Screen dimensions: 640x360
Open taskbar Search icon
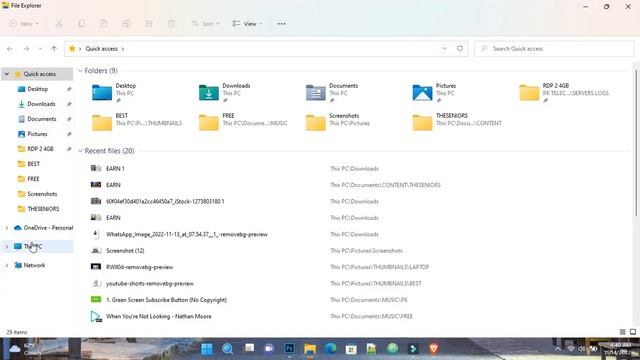coord(227,349)
